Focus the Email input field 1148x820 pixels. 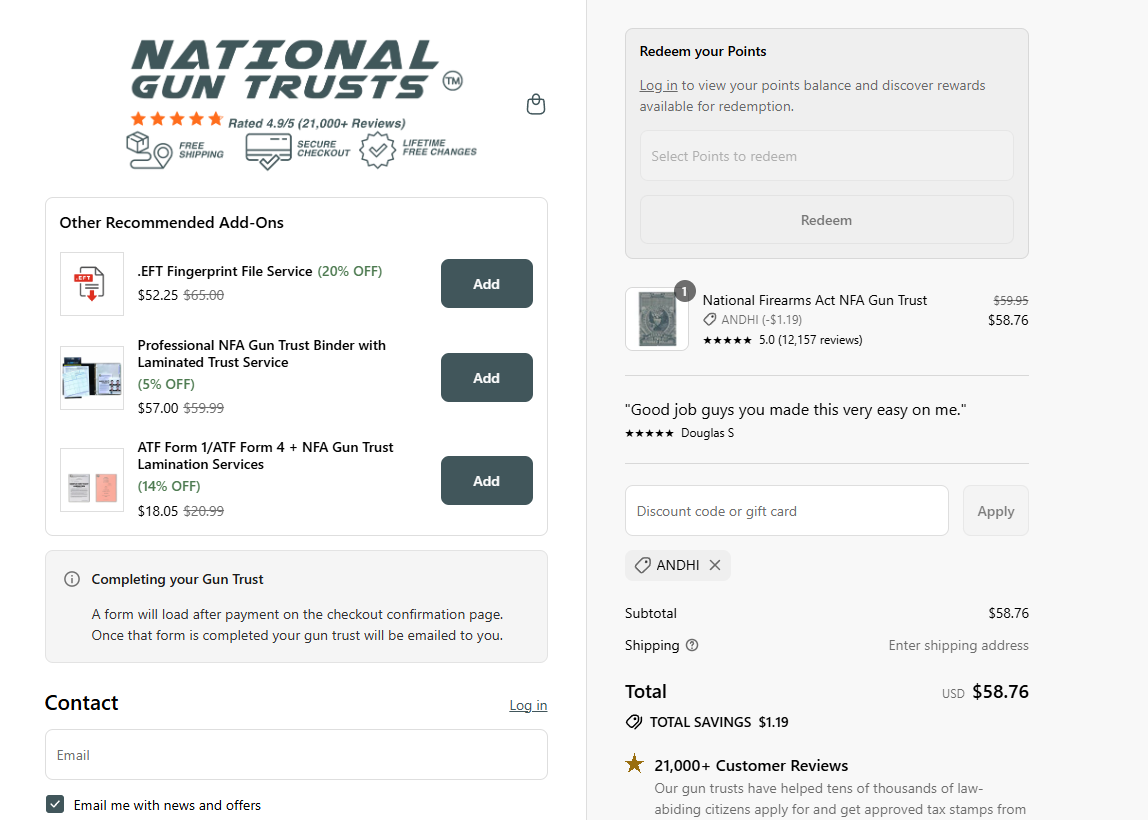coord(297,755)
